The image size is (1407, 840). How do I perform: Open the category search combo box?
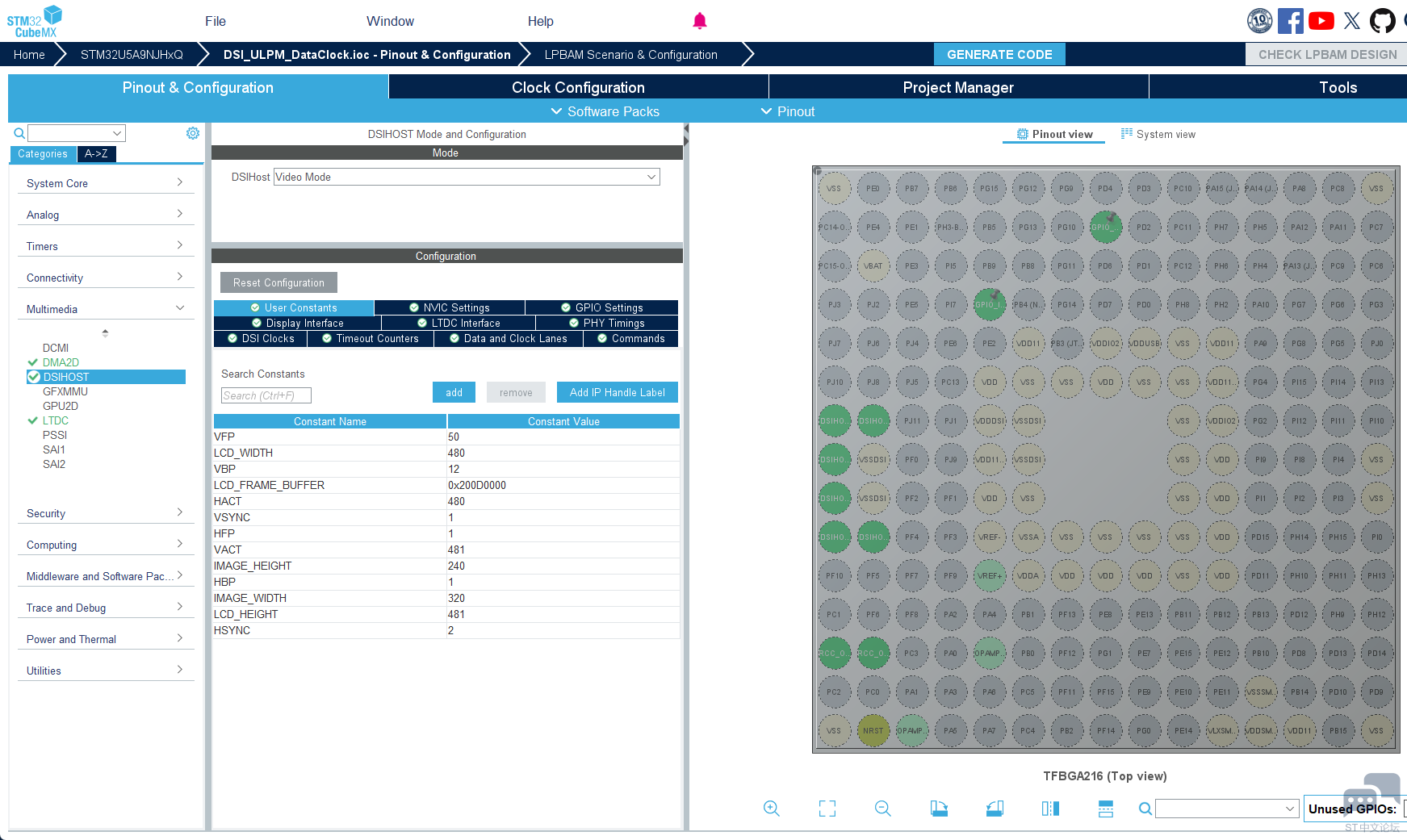[x=77, y=133]
